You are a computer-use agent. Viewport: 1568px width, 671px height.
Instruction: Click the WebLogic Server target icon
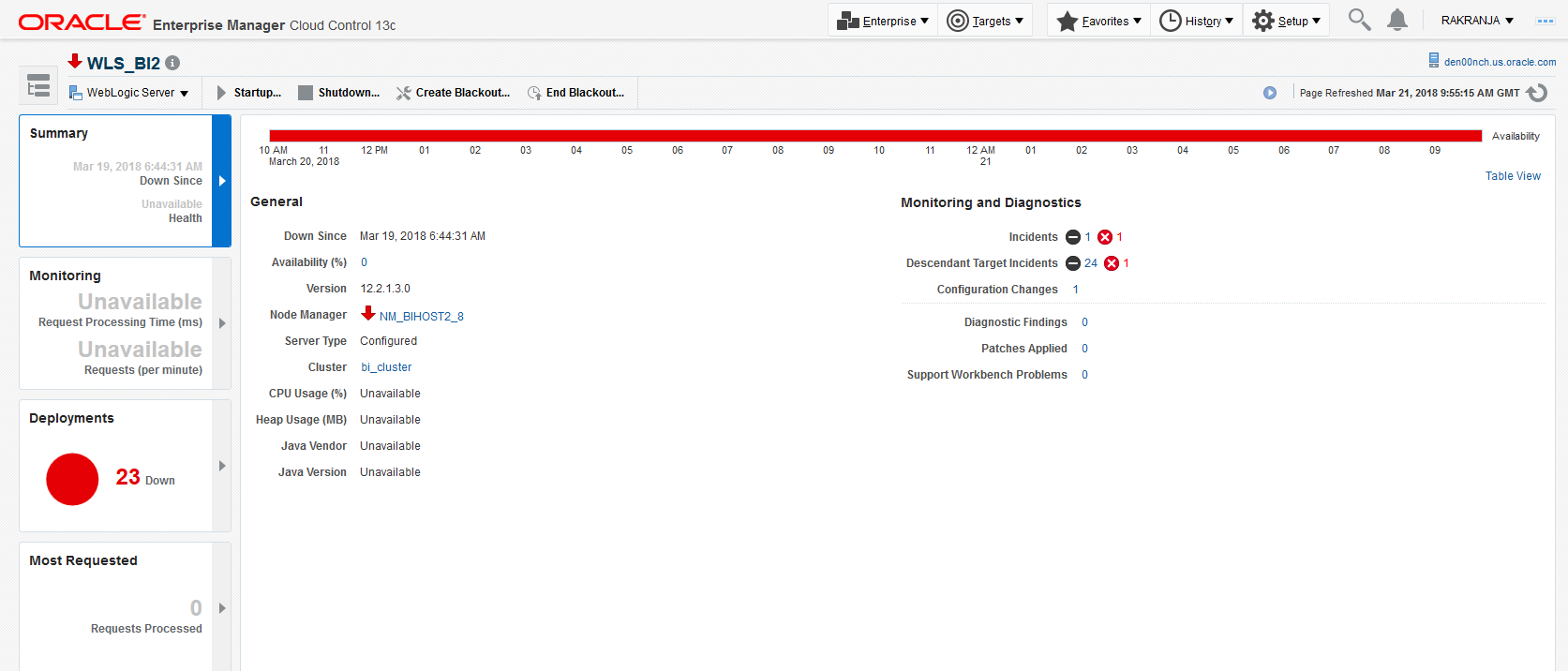point(76,93)
